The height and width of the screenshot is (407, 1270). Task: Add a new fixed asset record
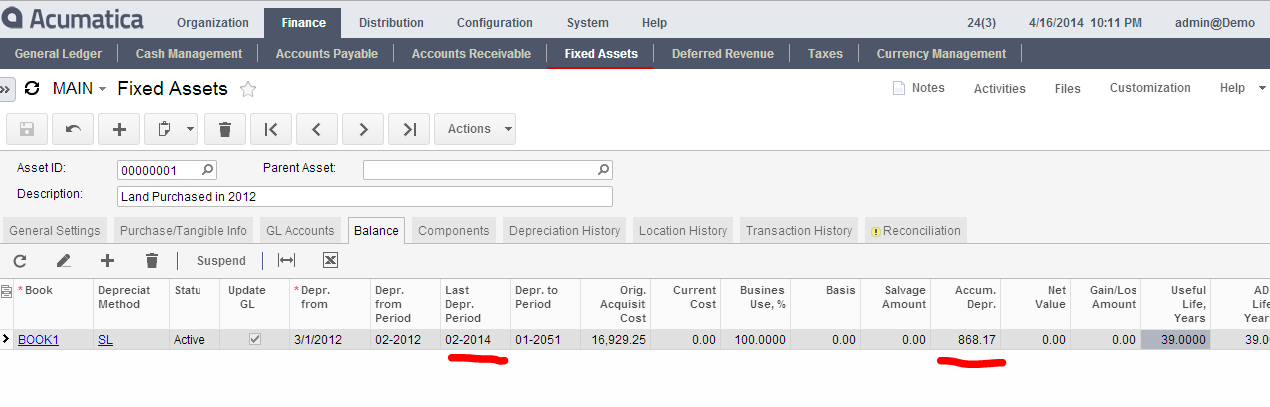pyautogui.click(x=119, y=129)
